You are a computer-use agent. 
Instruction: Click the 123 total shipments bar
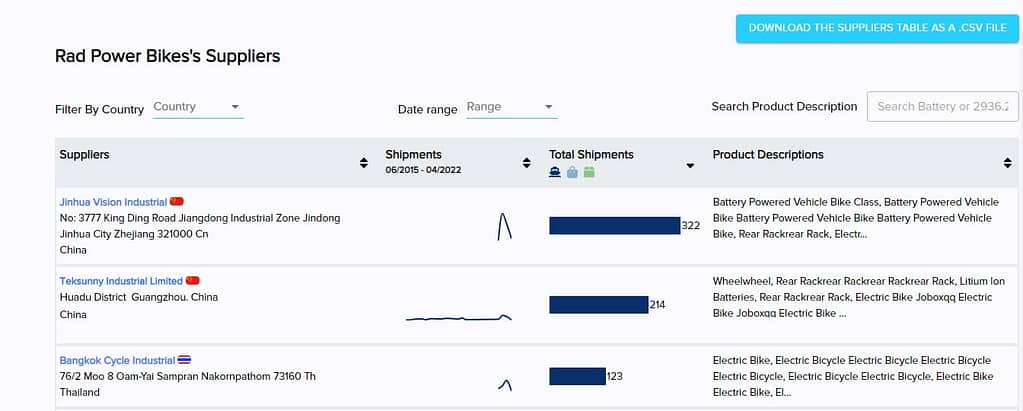577,376
